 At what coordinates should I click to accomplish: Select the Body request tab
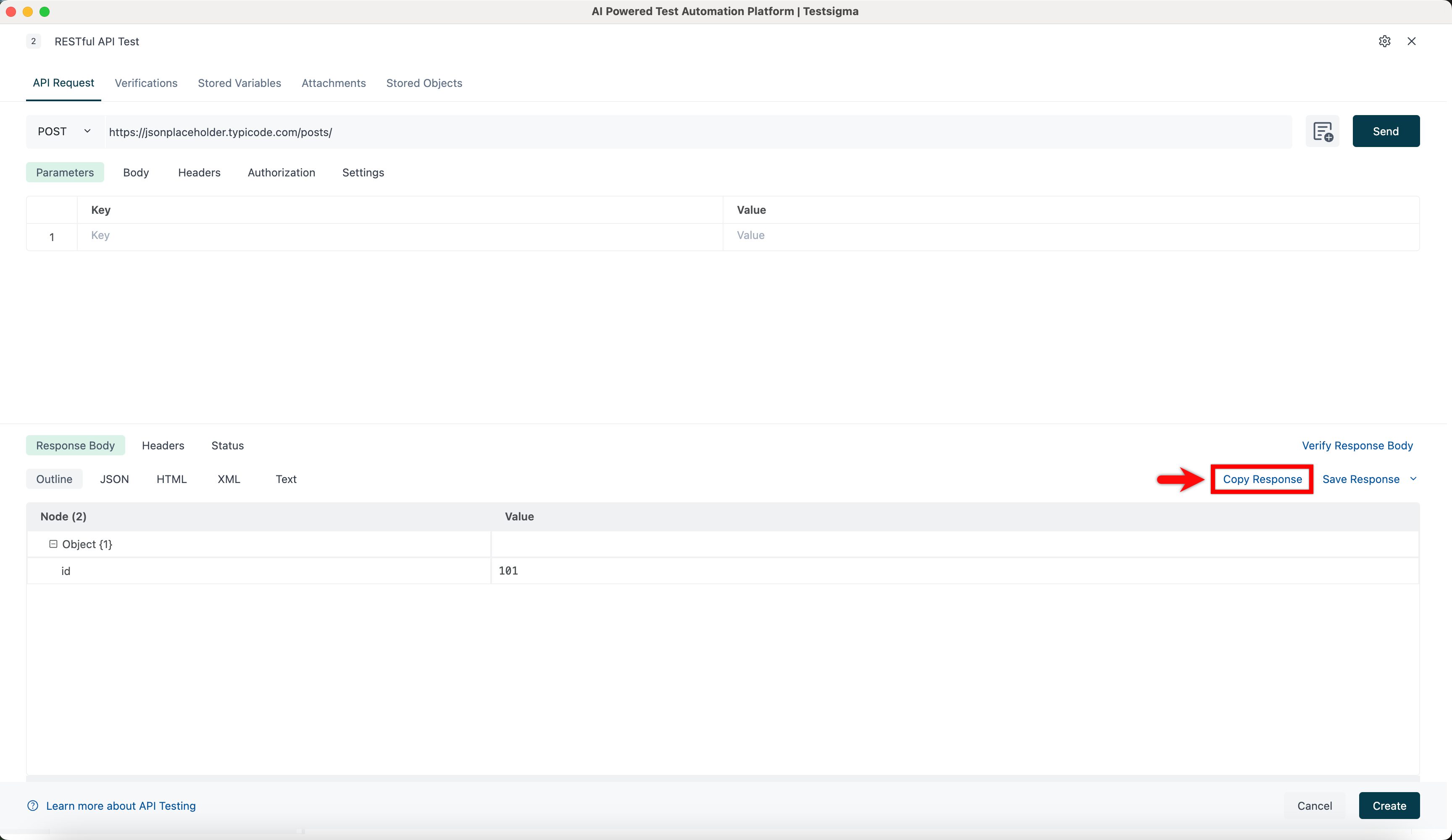136,172
